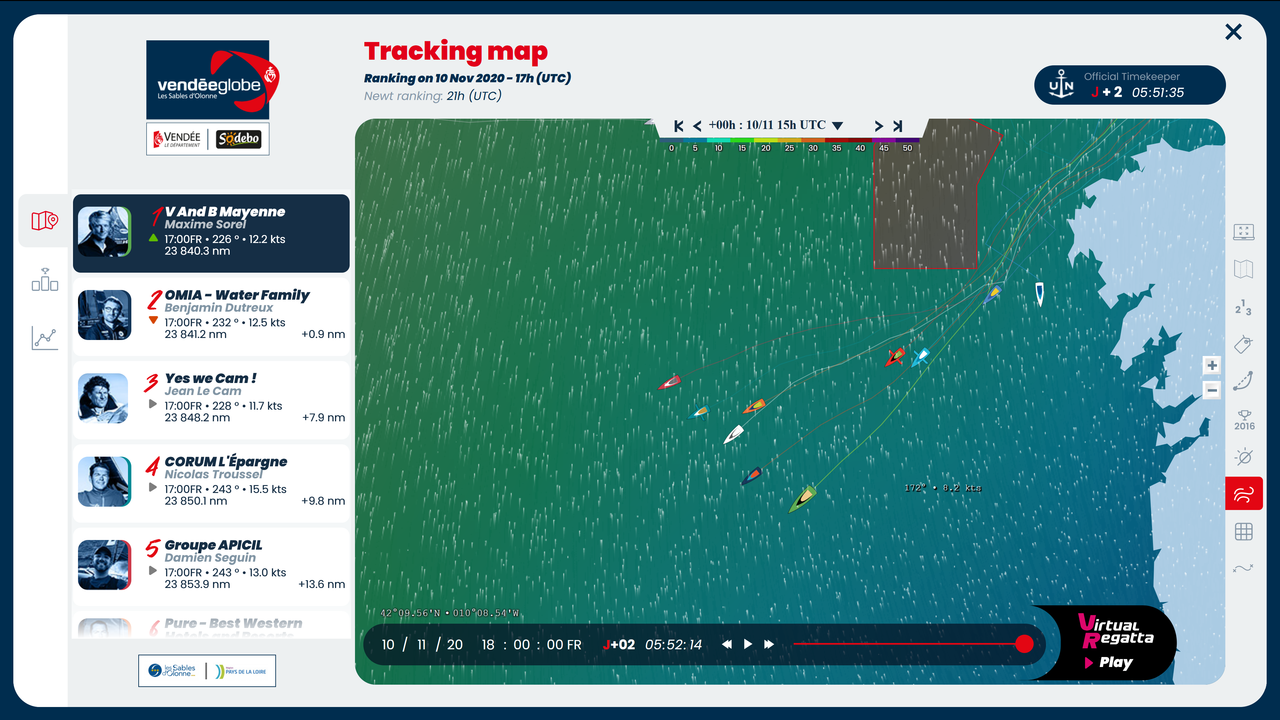This screenshot has width=1280, height=720.
Task: Toggle day/night sun icon
Action: tap(1244, 457)
